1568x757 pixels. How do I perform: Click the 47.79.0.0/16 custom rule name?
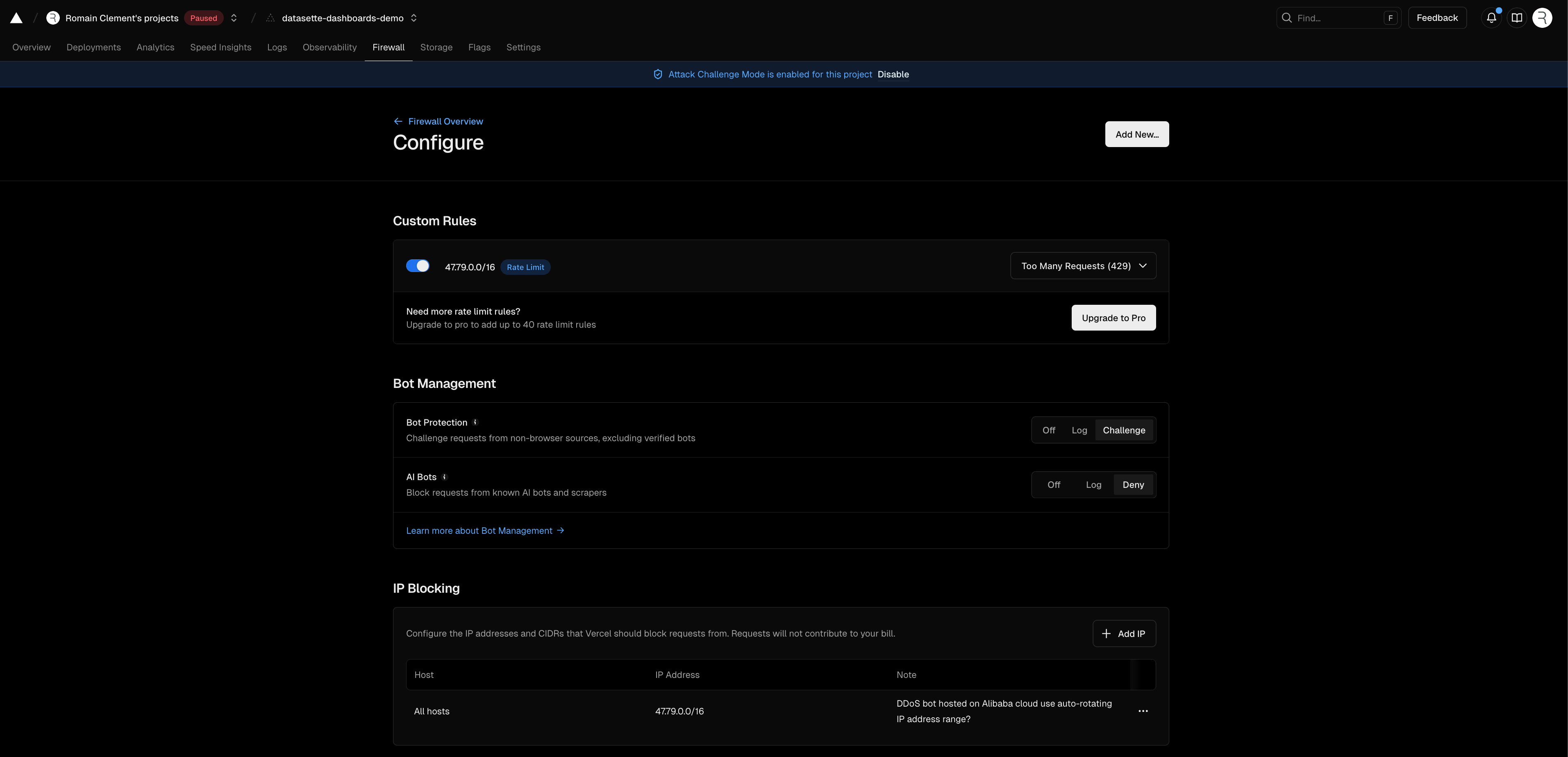470,267
